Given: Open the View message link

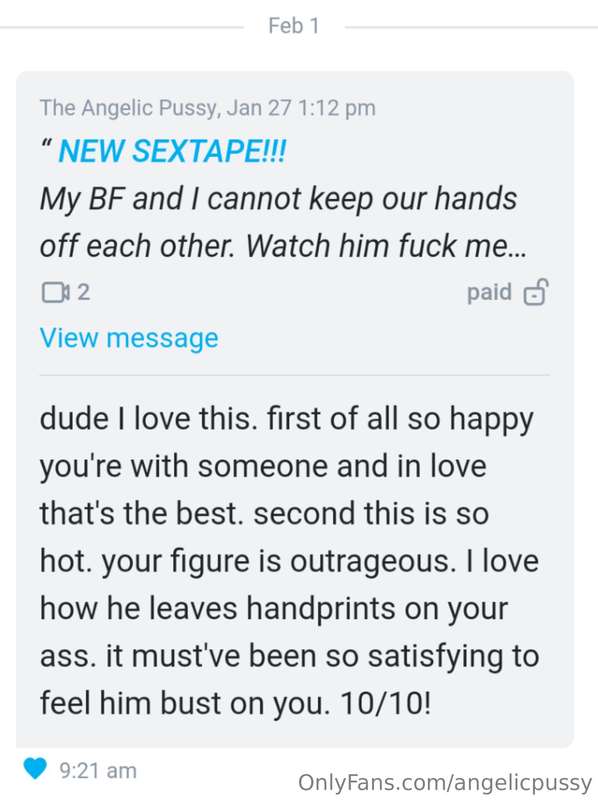Looking at the screenshot, I should [129, 338].
